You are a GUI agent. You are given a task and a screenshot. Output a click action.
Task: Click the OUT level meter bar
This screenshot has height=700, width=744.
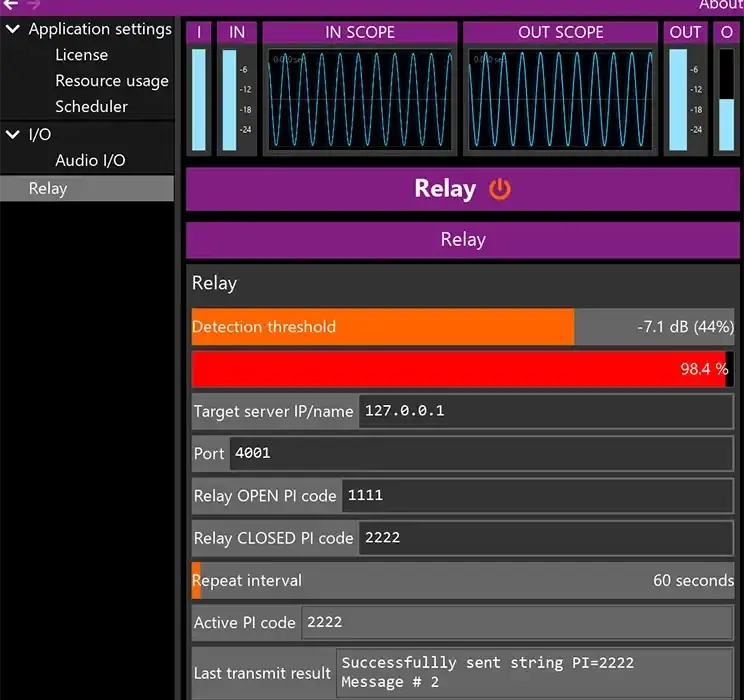click(678, 100)
